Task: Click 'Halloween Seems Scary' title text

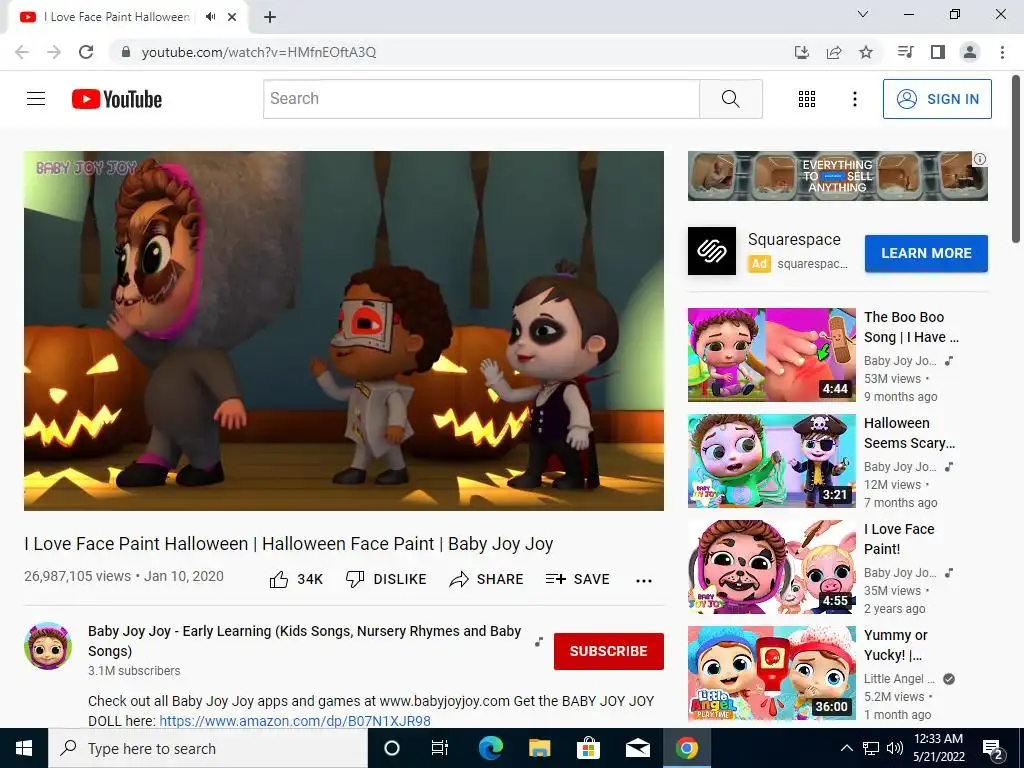Action: click(x=909, y=433)
